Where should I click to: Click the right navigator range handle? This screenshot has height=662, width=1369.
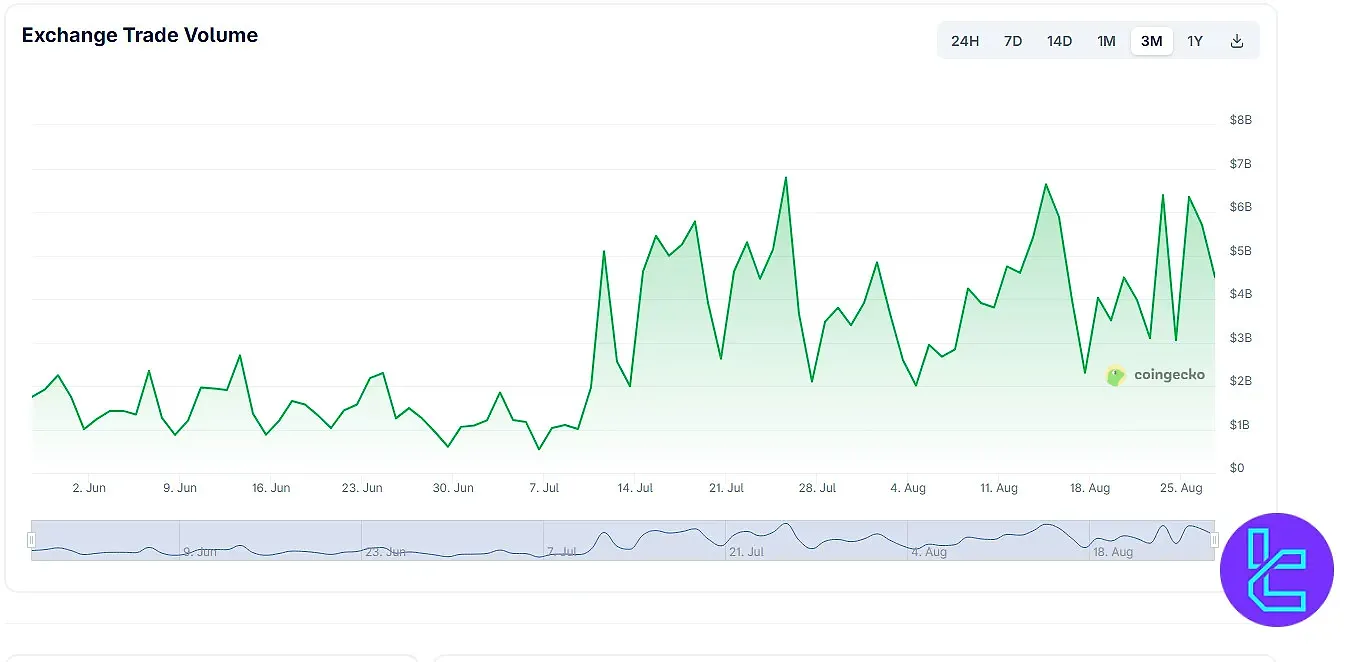click(1215, 540)
